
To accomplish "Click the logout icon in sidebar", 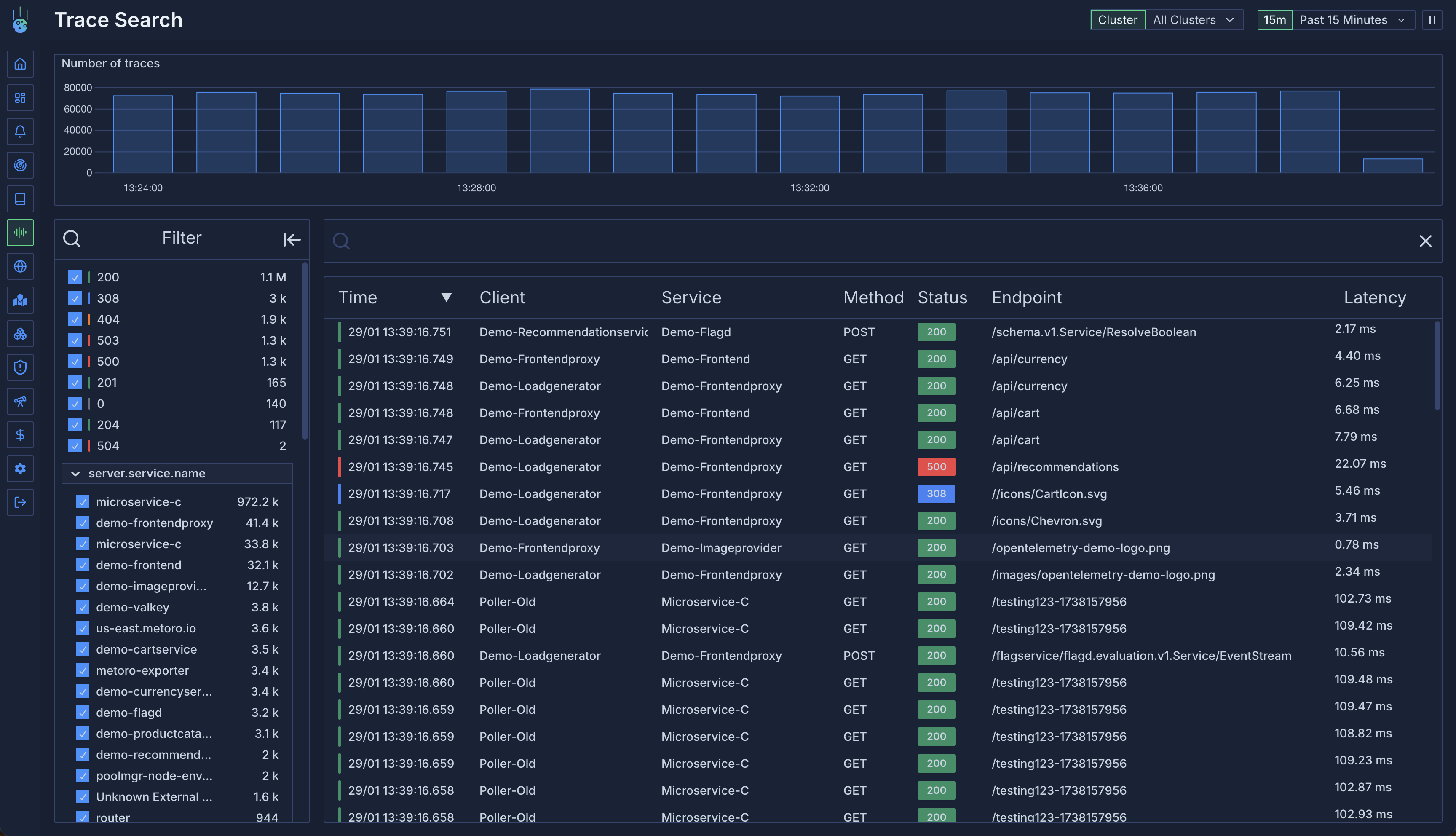I will pyautogui.click(x=20, y=502).
